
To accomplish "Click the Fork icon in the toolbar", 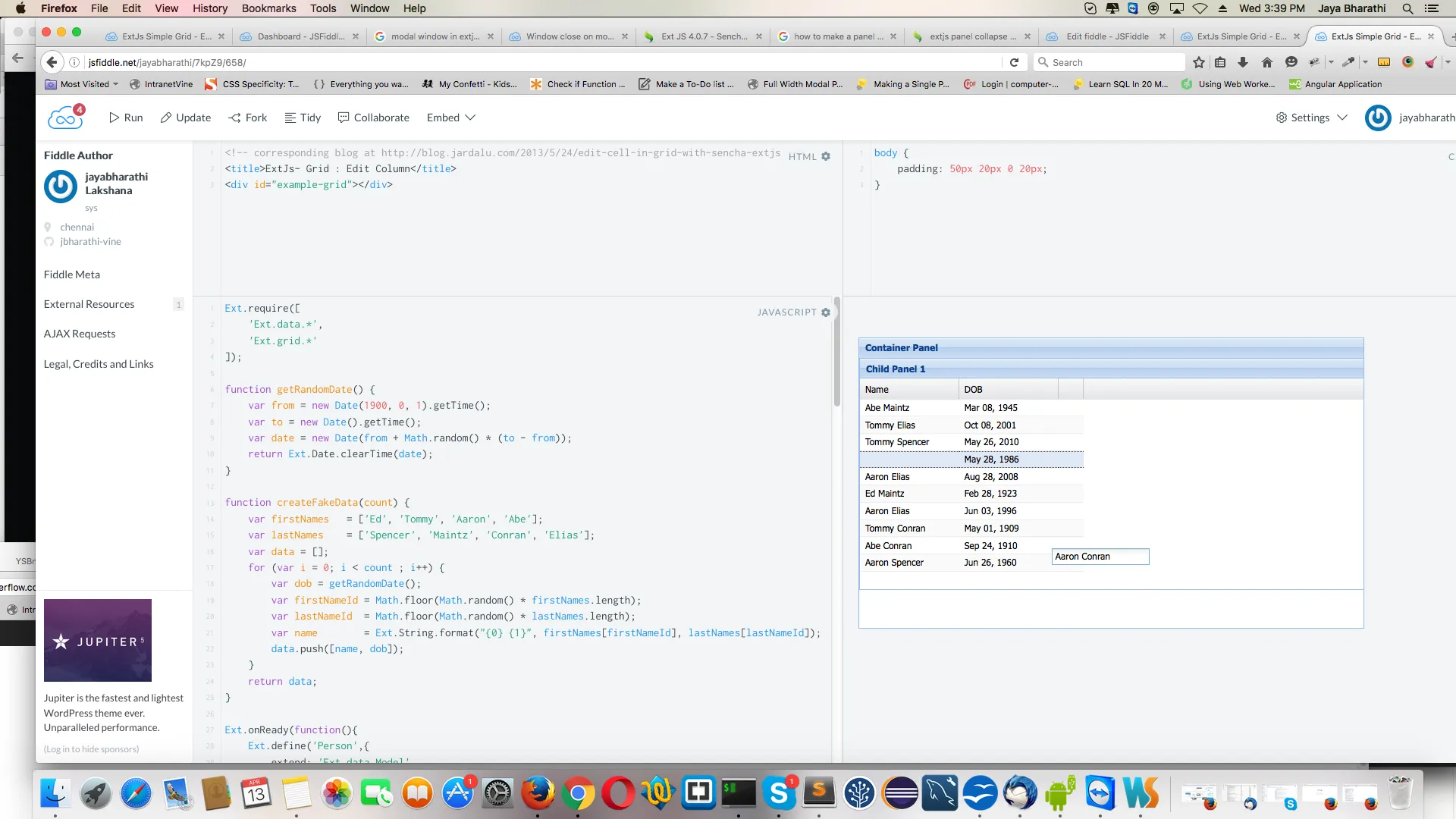I will 235,118.
